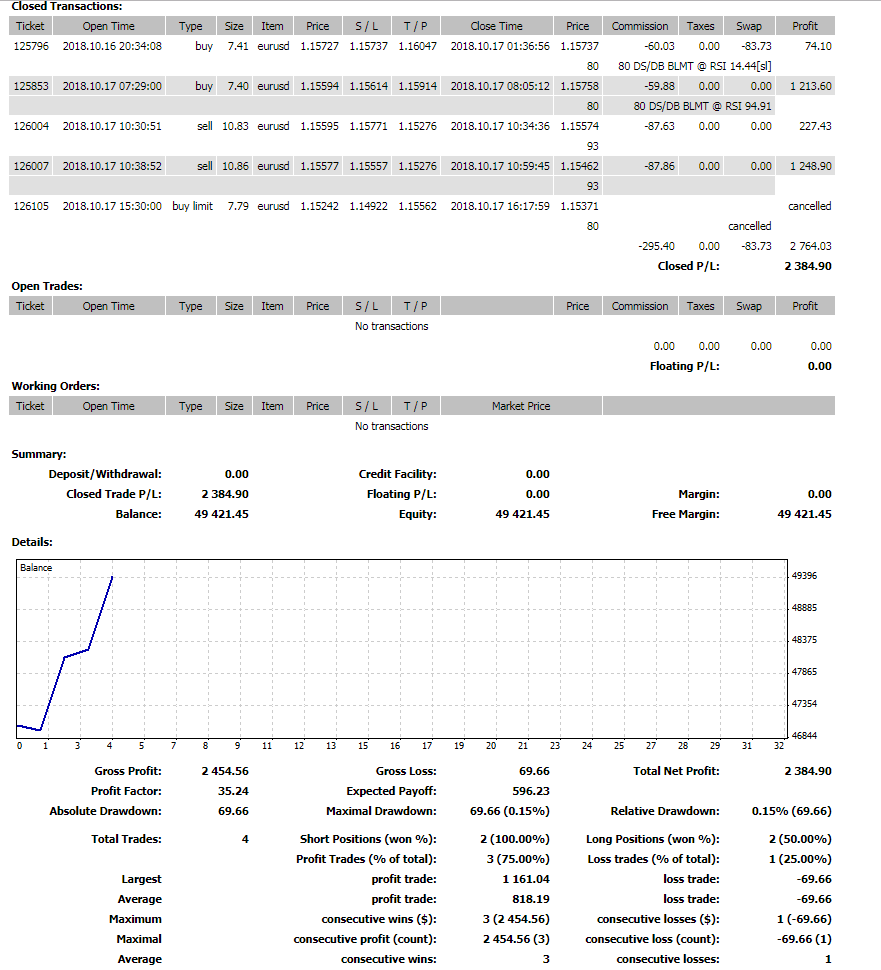Viewport: 881px width, 970px height.
Task: Click the peak of the balance curve line
Action: click(x=112, y=577)
